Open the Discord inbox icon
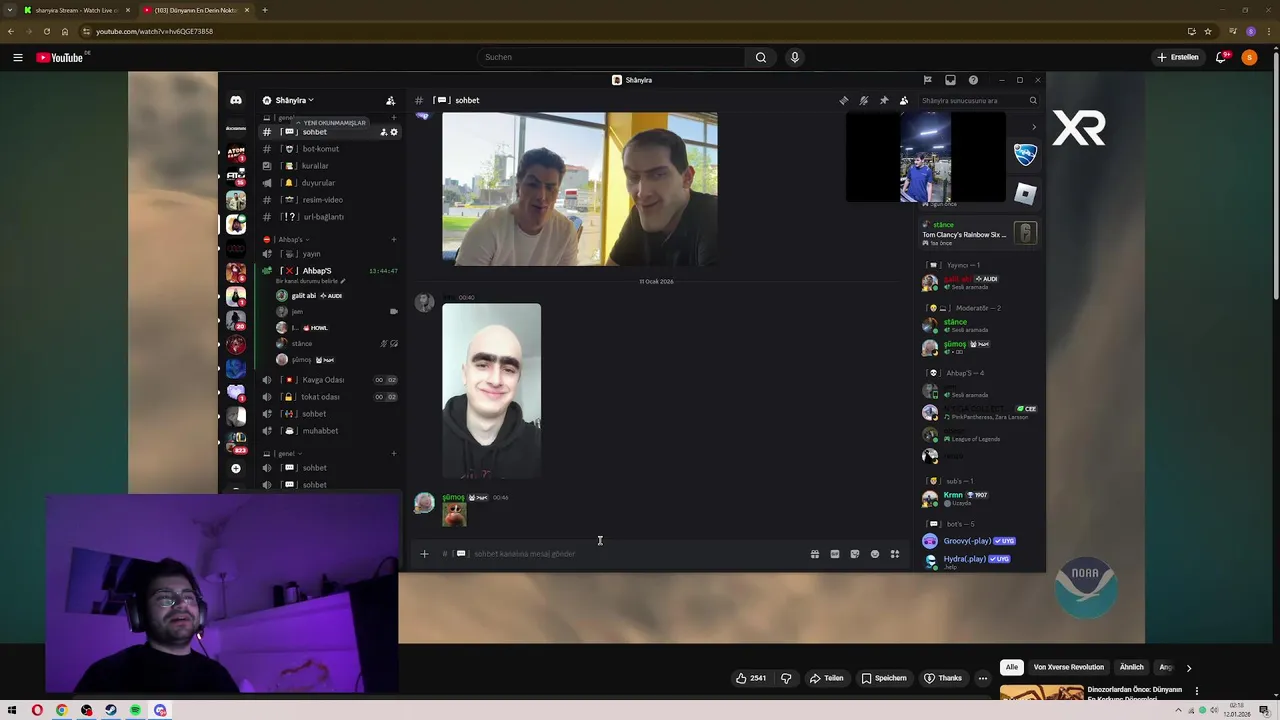The height and width of the screenshot is (720, 1280). point(950,80)
